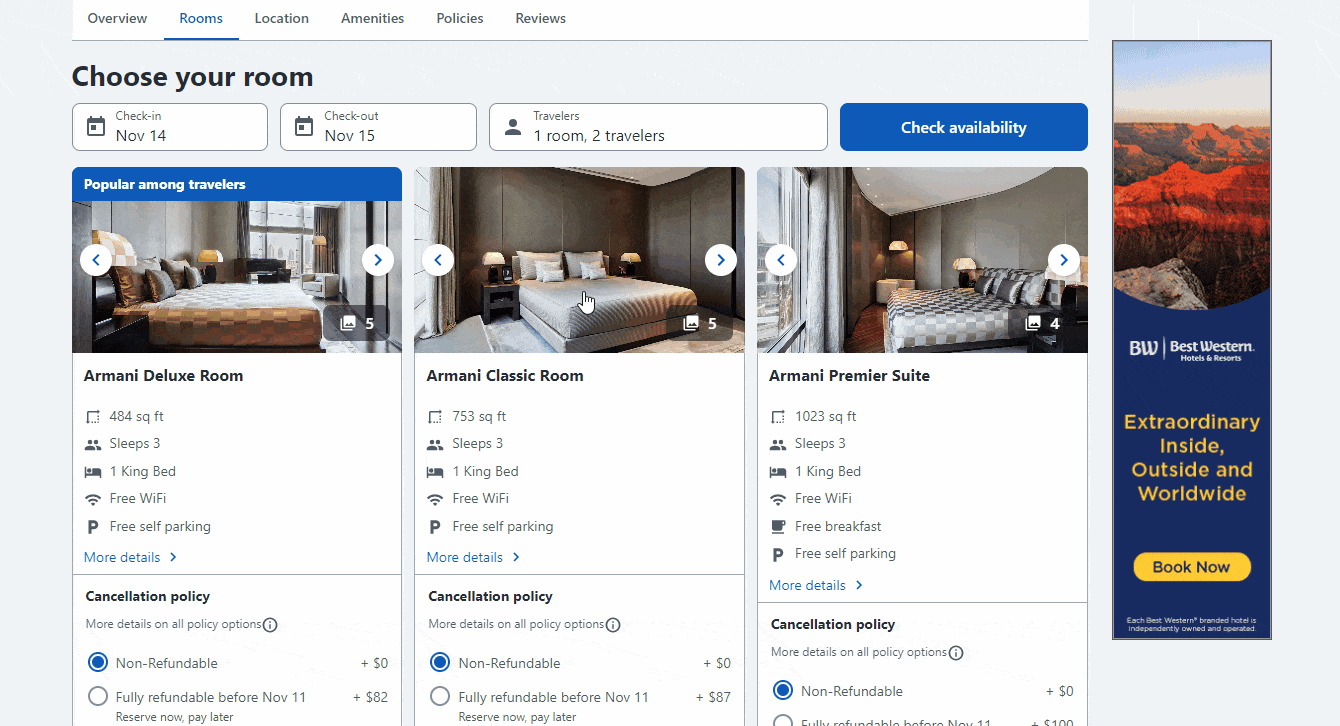Click the Armani Premier Suite title
This screenshot has width=1340, height=726.
click(x=850, y=376)
